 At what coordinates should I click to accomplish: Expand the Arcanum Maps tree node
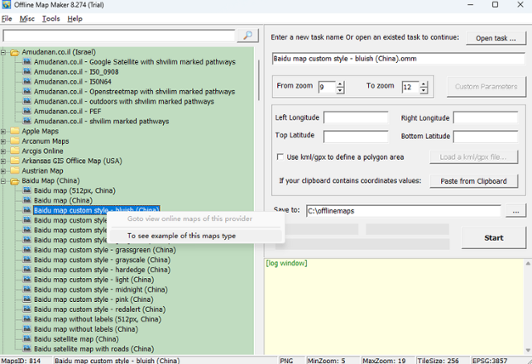(x=3, y=141)
